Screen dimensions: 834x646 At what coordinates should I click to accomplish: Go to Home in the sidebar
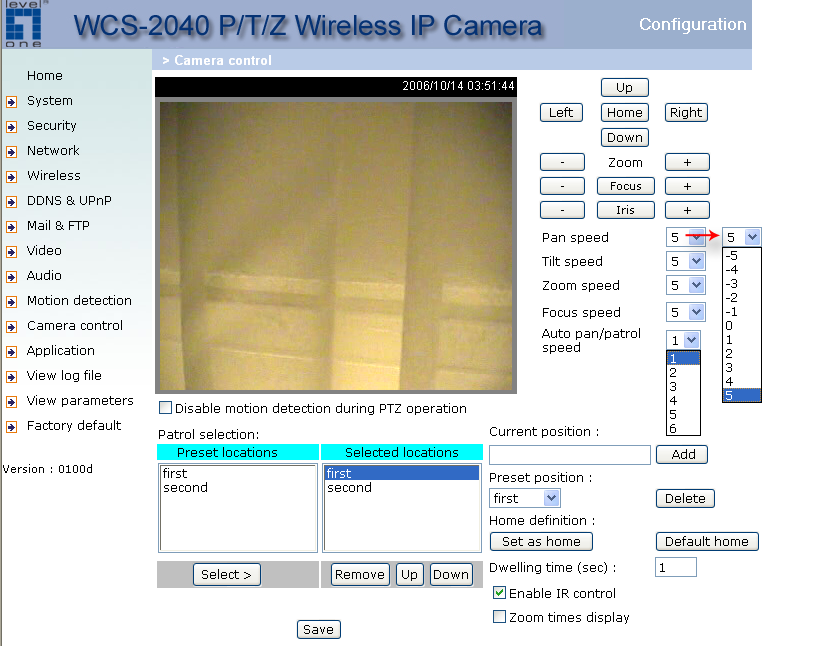pyautogui.click(x=45, y=75)
